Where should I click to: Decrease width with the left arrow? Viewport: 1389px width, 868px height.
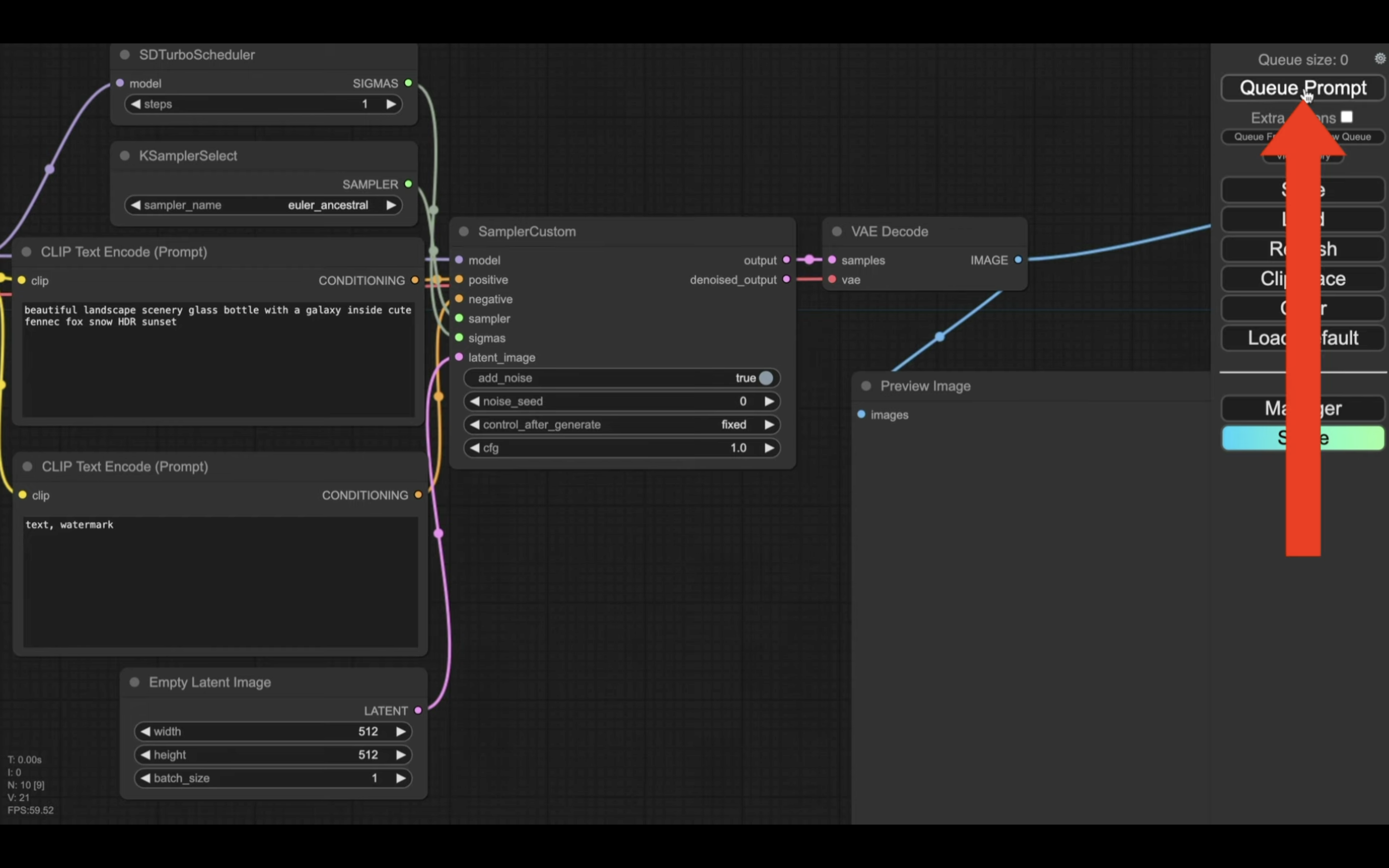click(145, 732)
